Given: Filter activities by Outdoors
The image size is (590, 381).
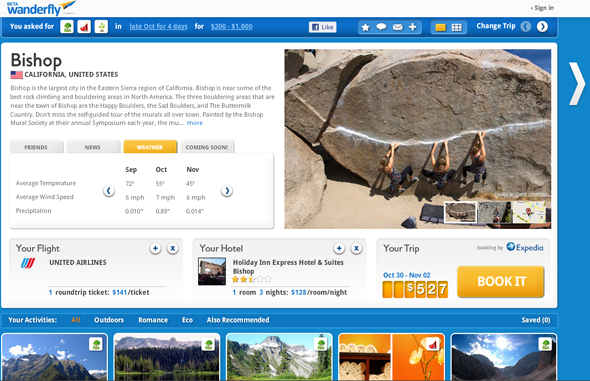Looking at the screenshot, I should [109, 320].
